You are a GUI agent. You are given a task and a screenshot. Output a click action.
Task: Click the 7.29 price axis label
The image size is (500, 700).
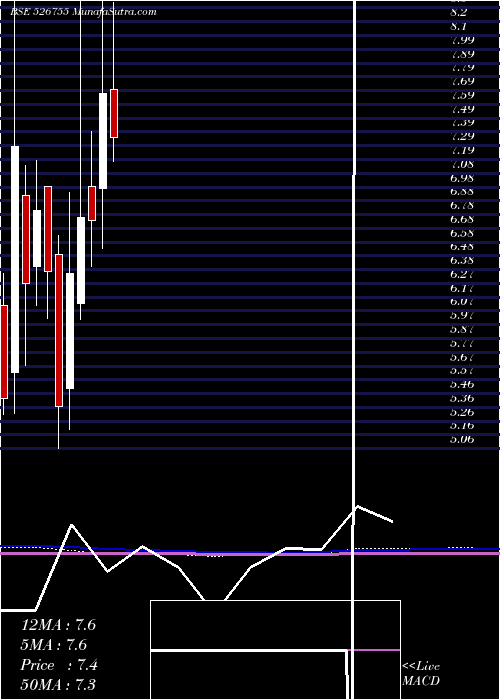pos(462,136)
